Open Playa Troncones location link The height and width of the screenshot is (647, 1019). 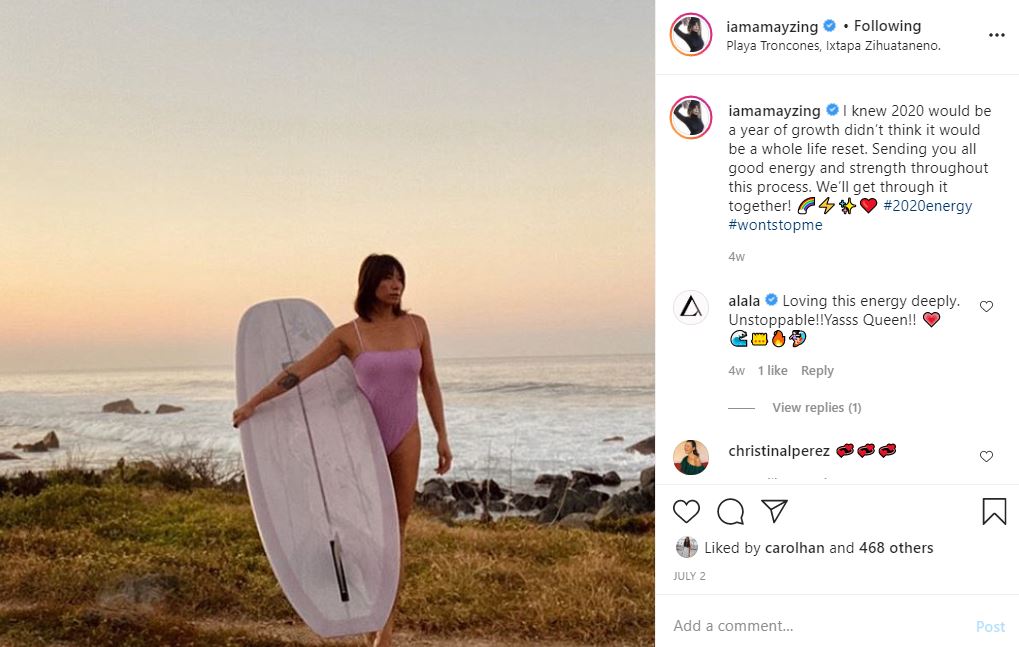click(833, 46)
